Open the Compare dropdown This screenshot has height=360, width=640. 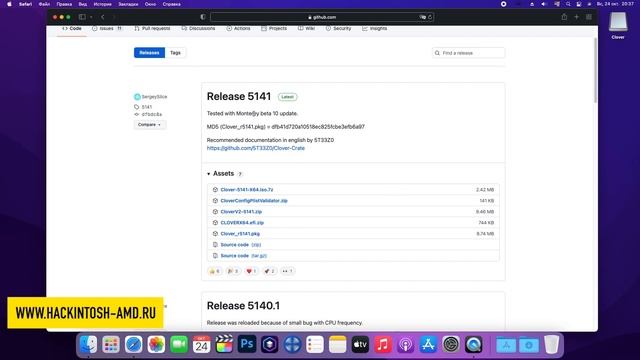pos(149,124)
